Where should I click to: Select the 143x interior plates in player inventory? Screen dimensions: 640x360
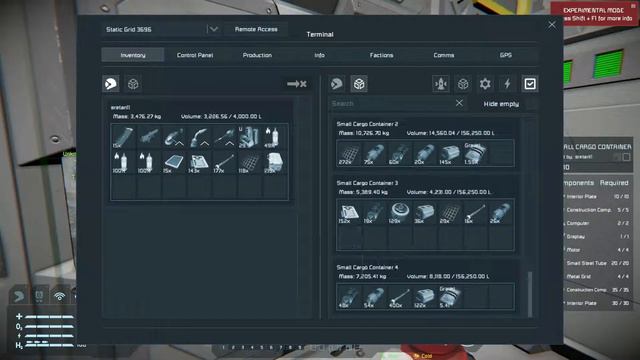point(200,162)
